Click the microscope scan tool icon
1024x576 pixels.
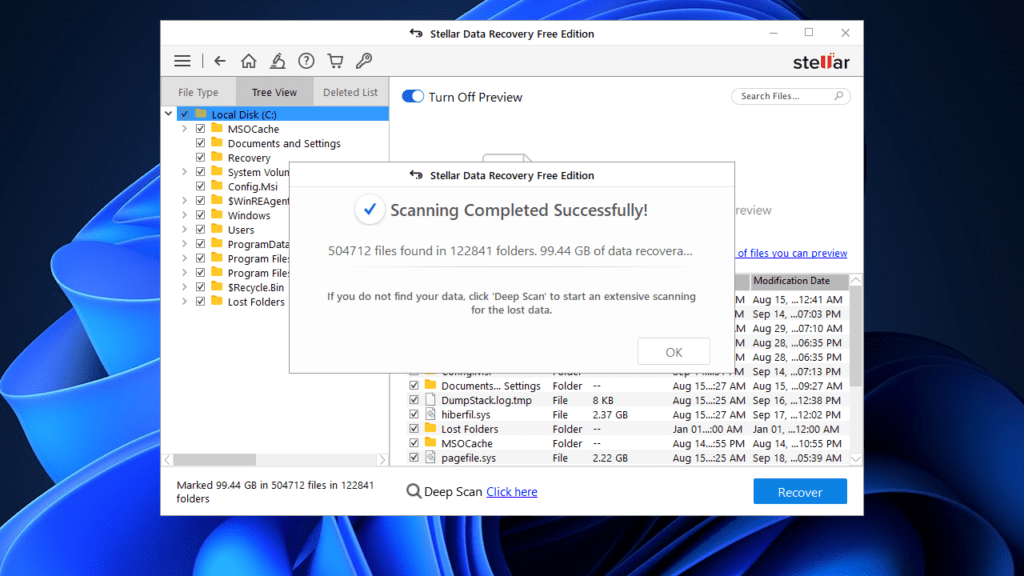click(x=278, y=61)
